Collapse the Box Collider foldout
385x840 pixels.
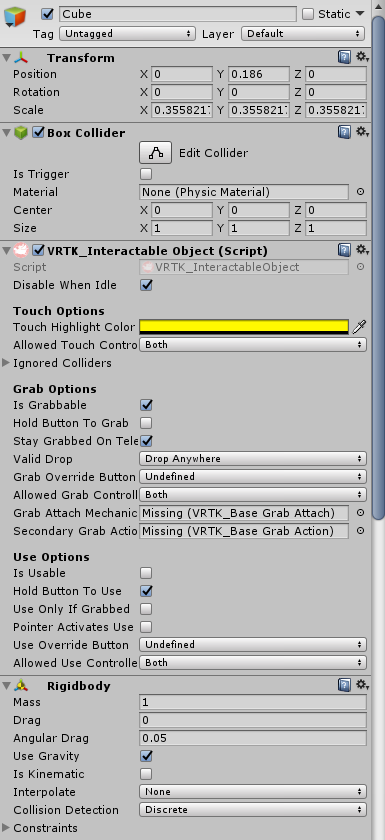click(x=6, y=132)
